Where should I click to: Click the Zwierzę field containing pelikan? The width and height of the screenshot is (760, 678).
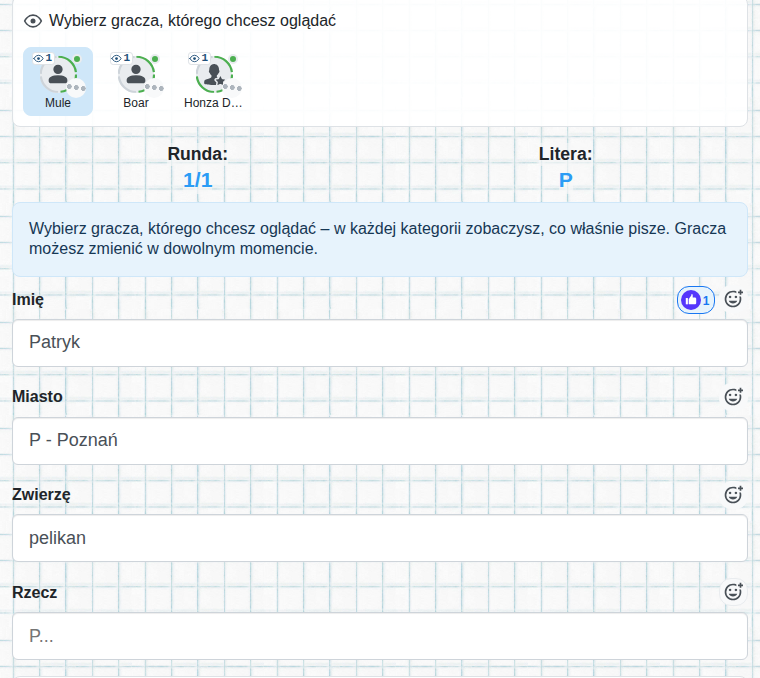pyautogui.click(x=380, y=538)
